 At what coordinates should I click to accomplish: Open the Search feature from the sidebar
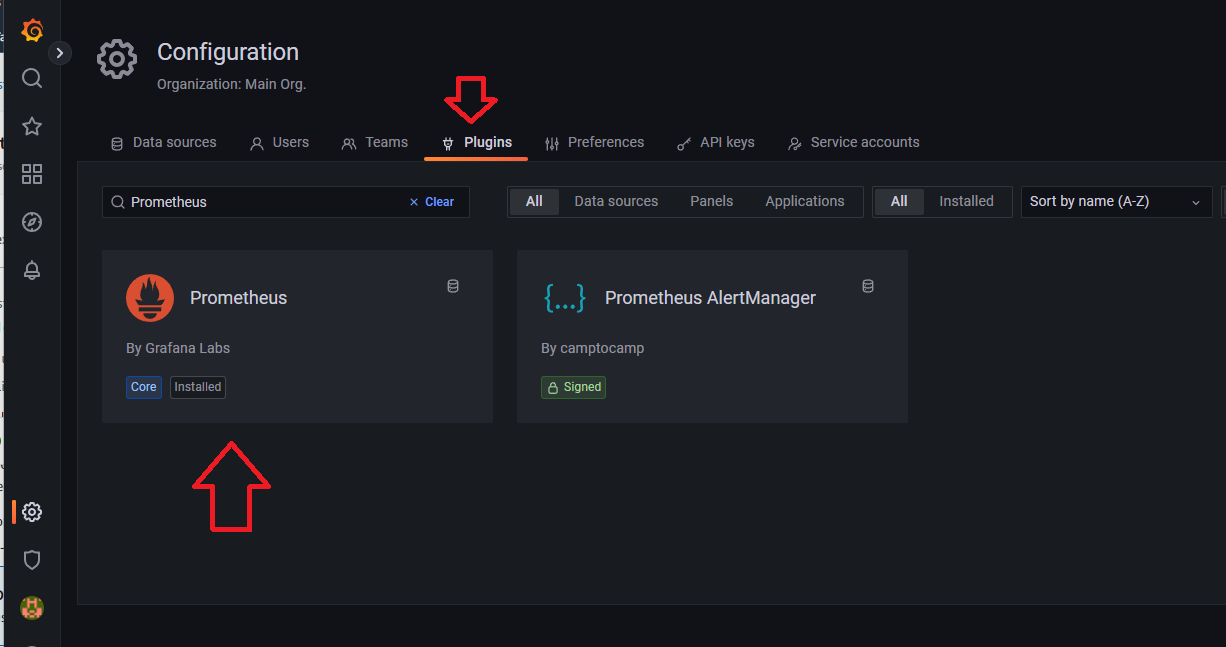[x=31, y=77]
